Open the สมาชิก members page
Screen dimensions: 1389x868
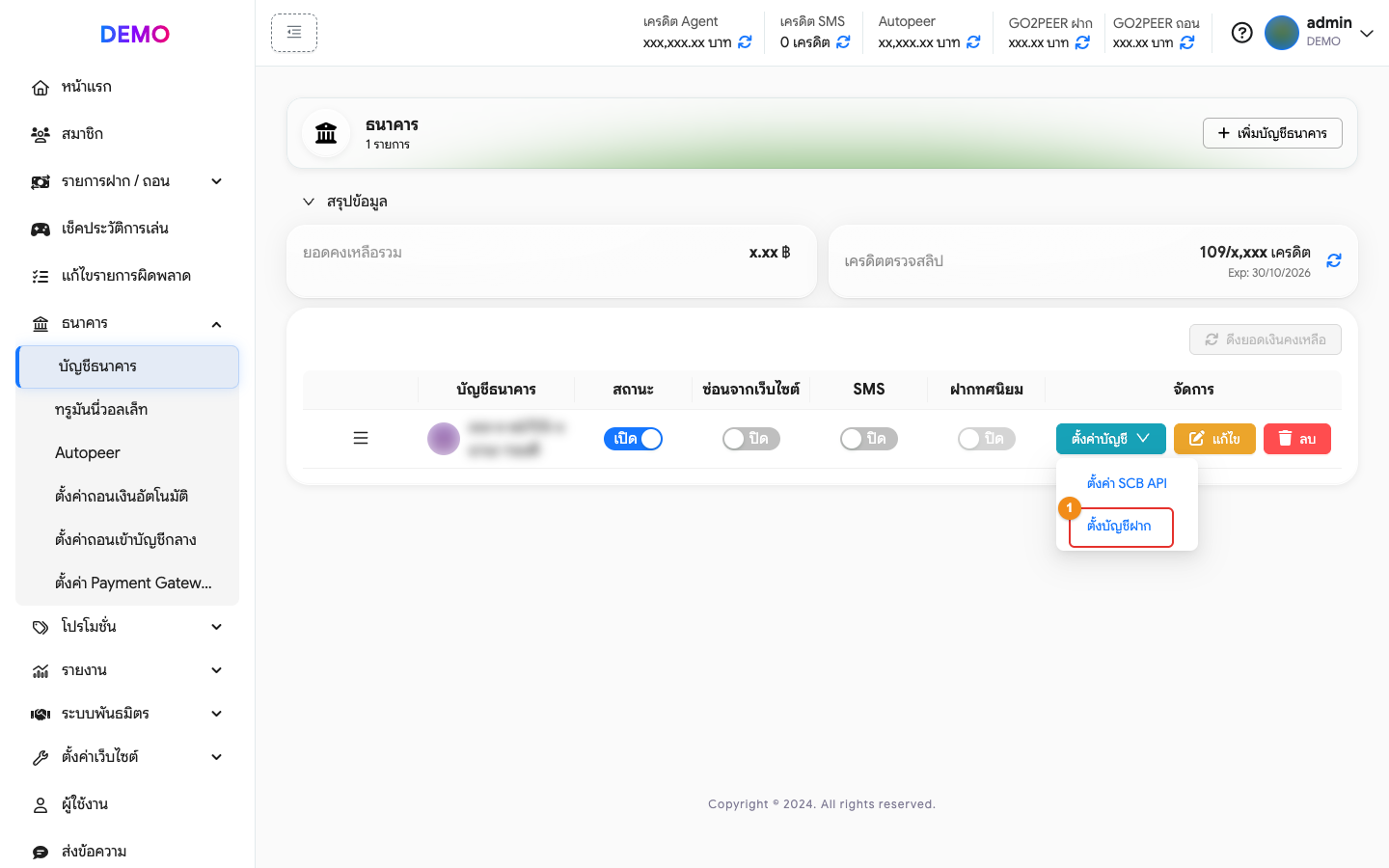point(127,134)
